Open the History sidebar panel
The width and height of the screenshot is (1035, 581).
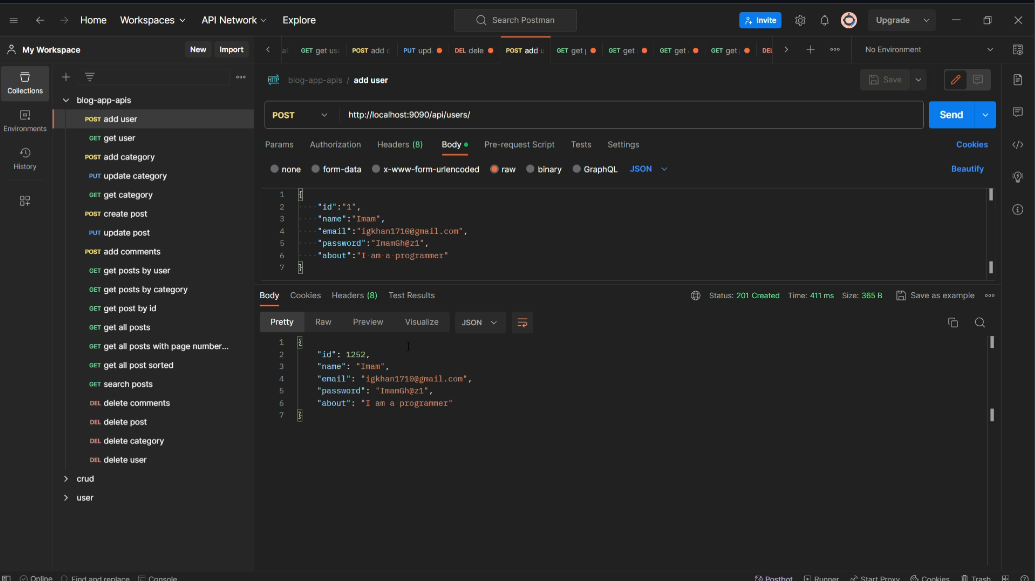coord(25,158)
